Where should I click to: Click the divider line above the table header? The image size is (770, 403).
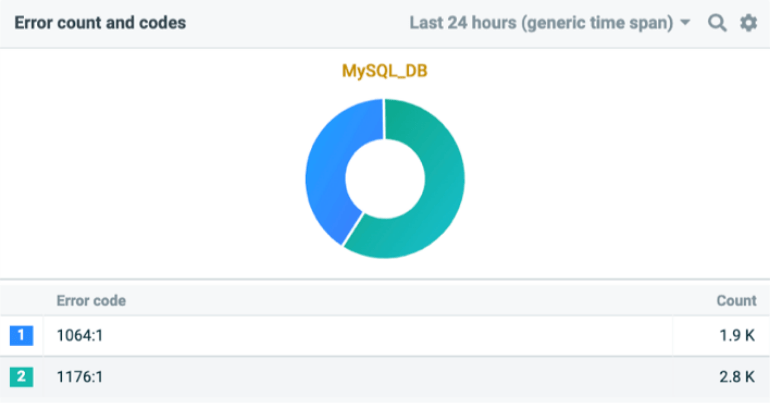tap(385, 279)
